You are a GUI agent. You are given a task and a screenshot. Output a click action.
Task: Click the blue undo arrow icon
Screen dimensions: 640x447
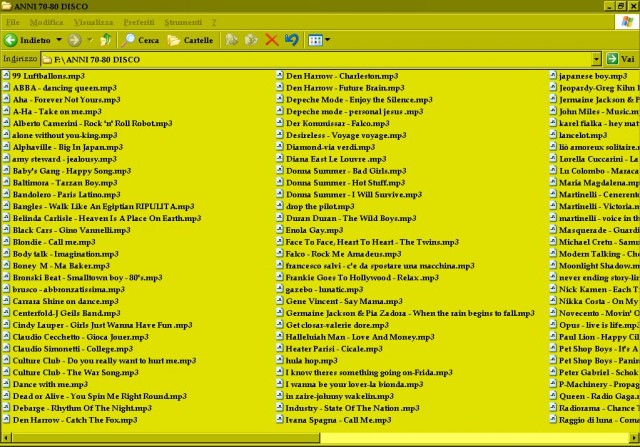291,40
